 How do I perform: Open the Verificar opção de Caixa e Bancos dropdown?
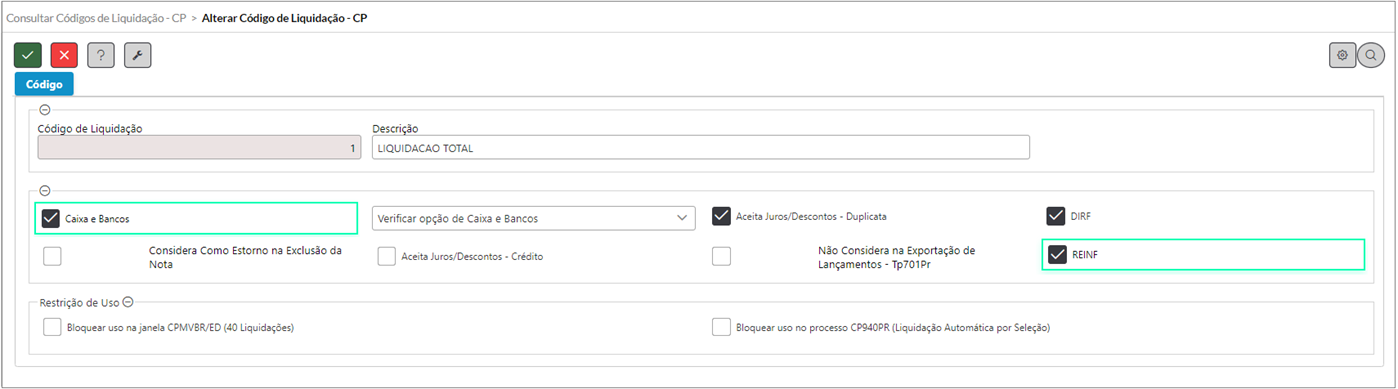[x=533, y=218]
